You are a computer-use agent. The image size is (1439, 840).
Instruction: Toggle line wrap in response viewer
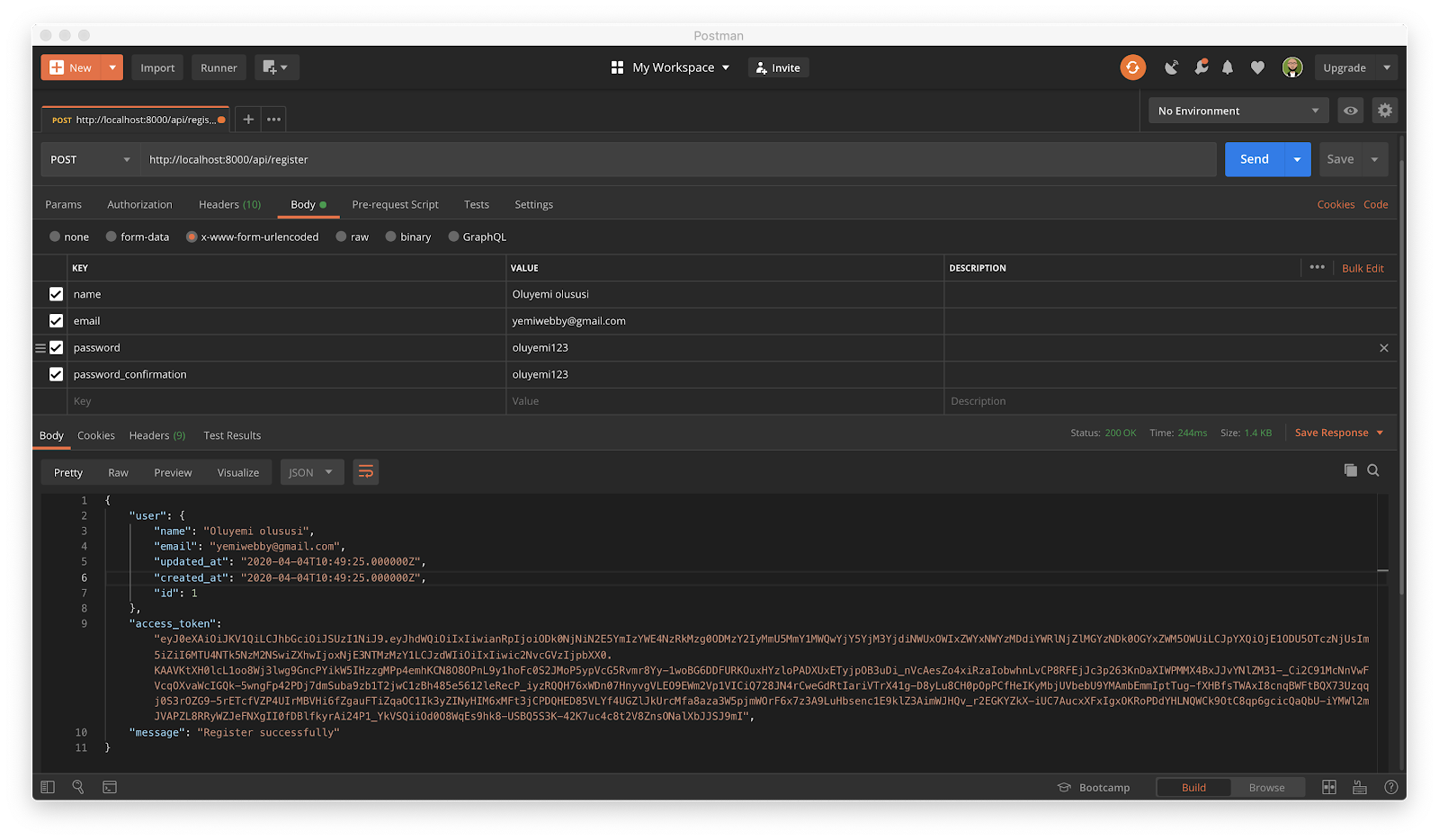pyautogui.click(x=365, y=472)
